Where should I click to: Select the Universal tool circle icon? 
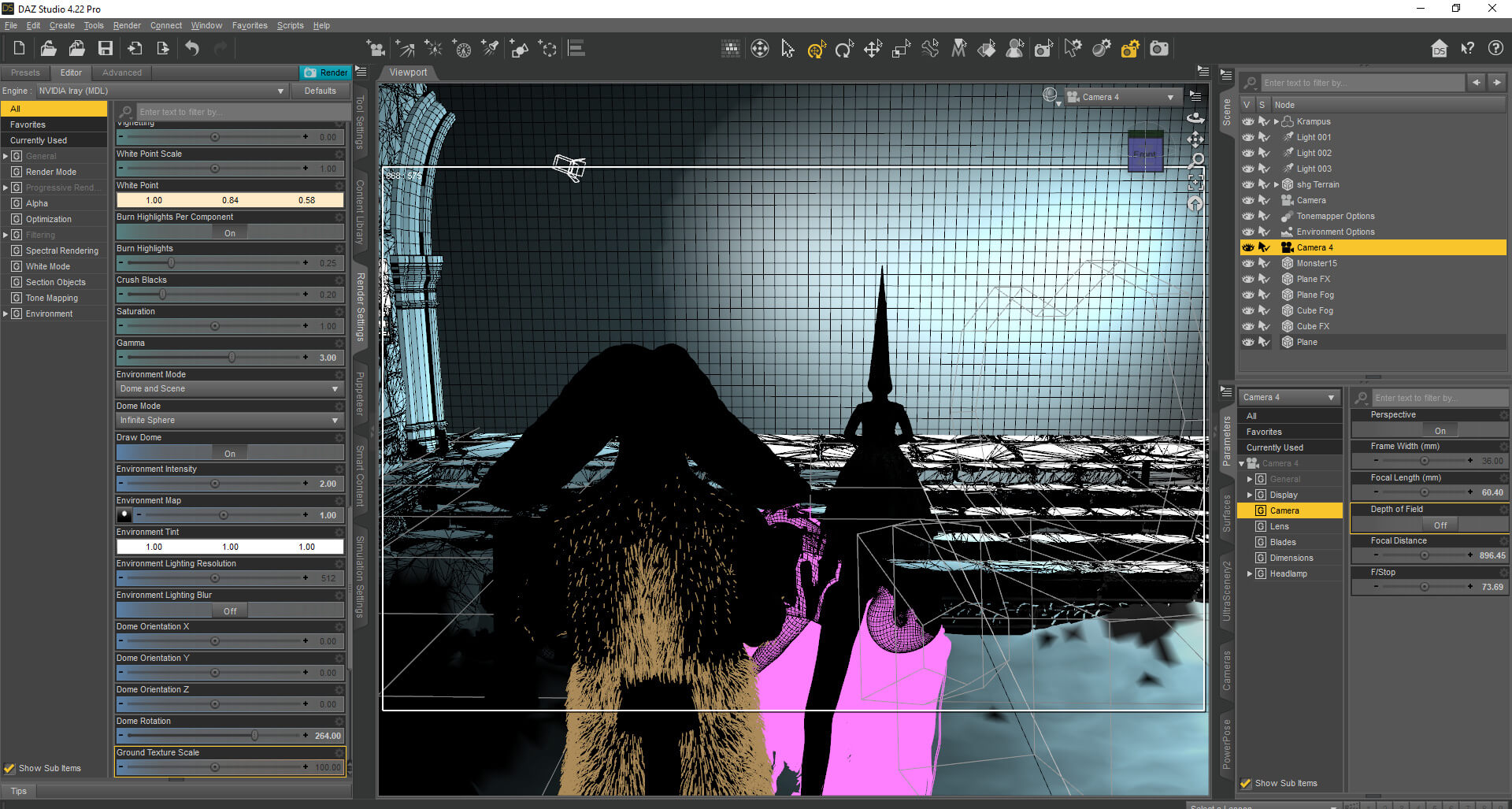[x=816, y=49]
